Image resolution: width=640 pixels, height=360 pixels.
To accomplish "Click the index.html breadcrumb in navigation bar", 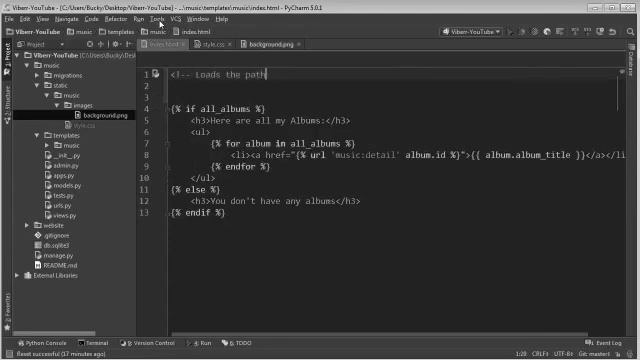I will tap(191, 31).
